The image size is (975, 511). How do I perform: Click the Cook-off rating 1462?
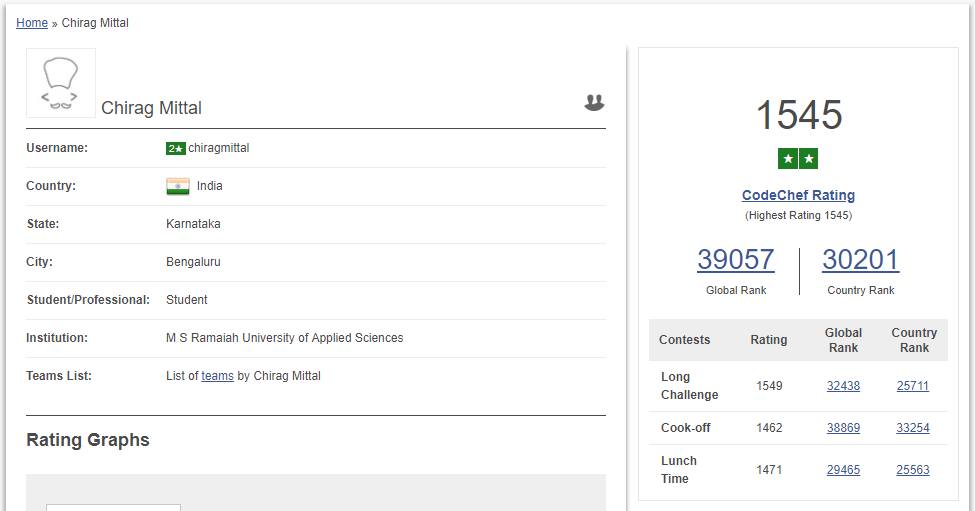coord(769,428)
